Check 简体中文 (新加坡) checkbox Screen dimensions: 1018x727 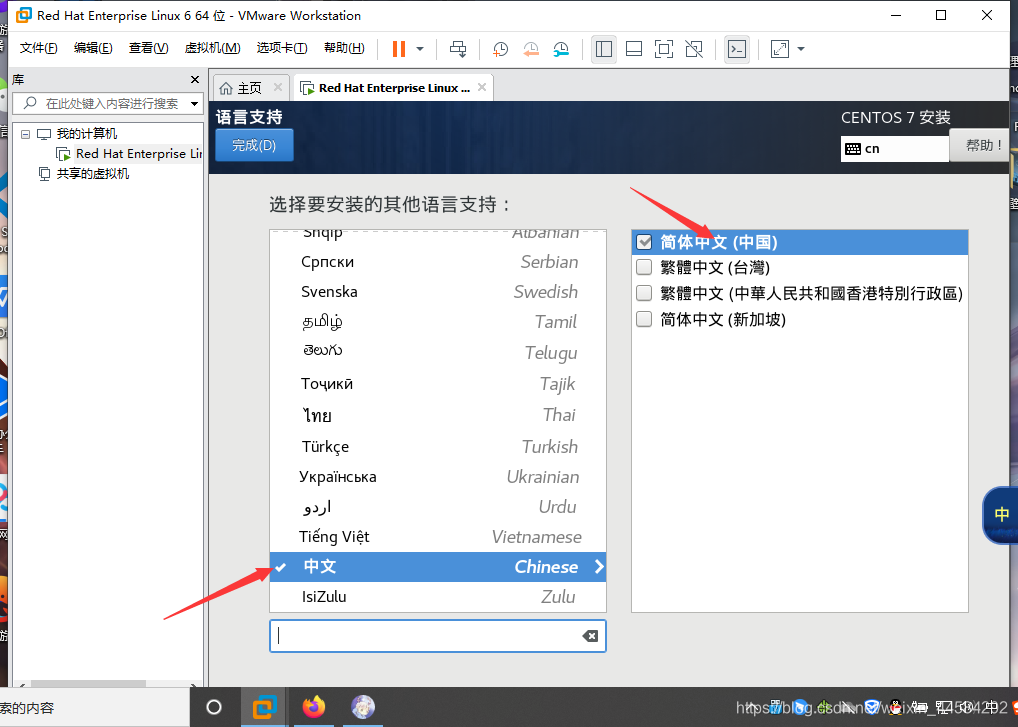click(644, 319)
